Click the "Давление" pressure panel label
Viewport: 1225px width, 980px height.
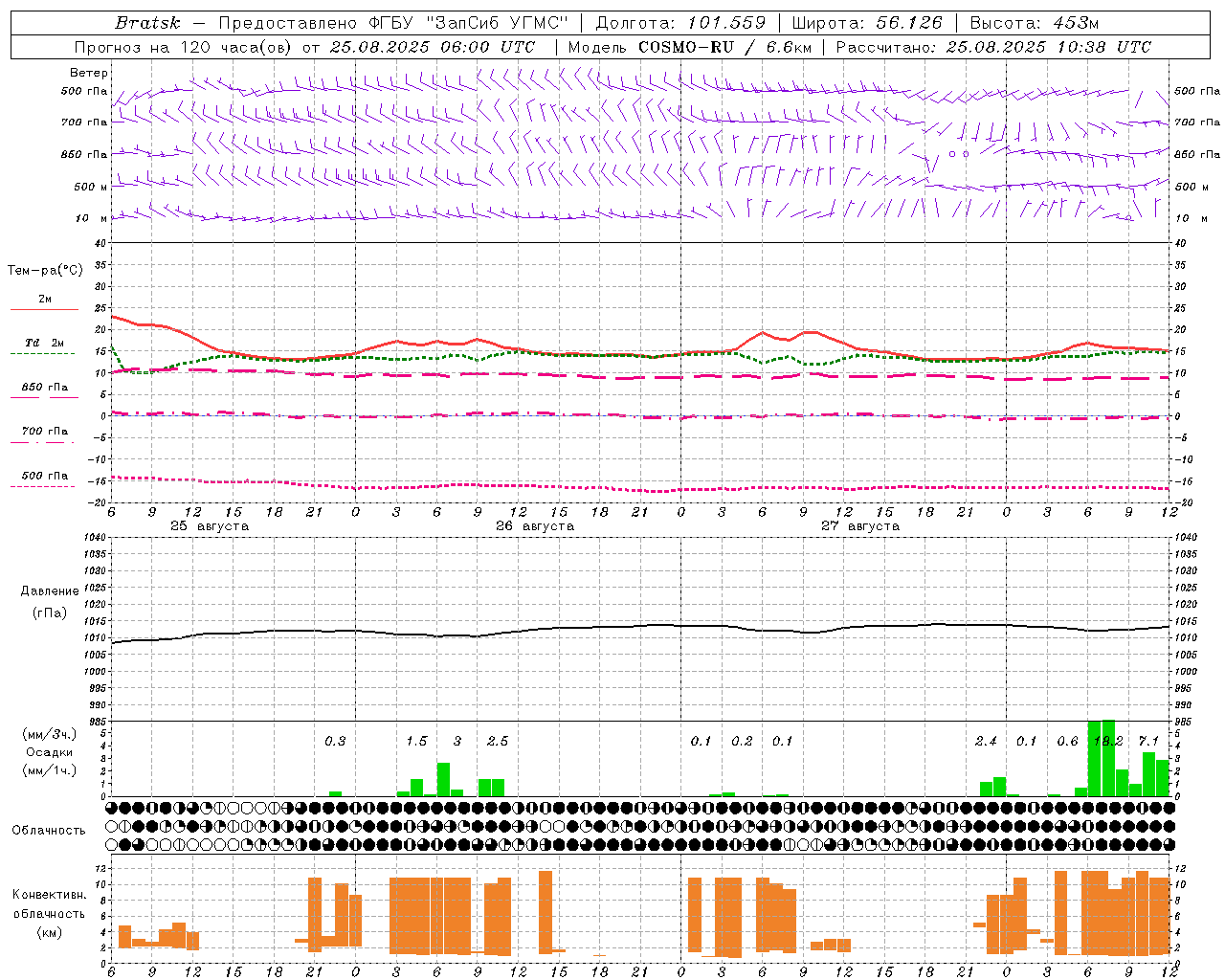pyautogui.click(x=50, y=591)
